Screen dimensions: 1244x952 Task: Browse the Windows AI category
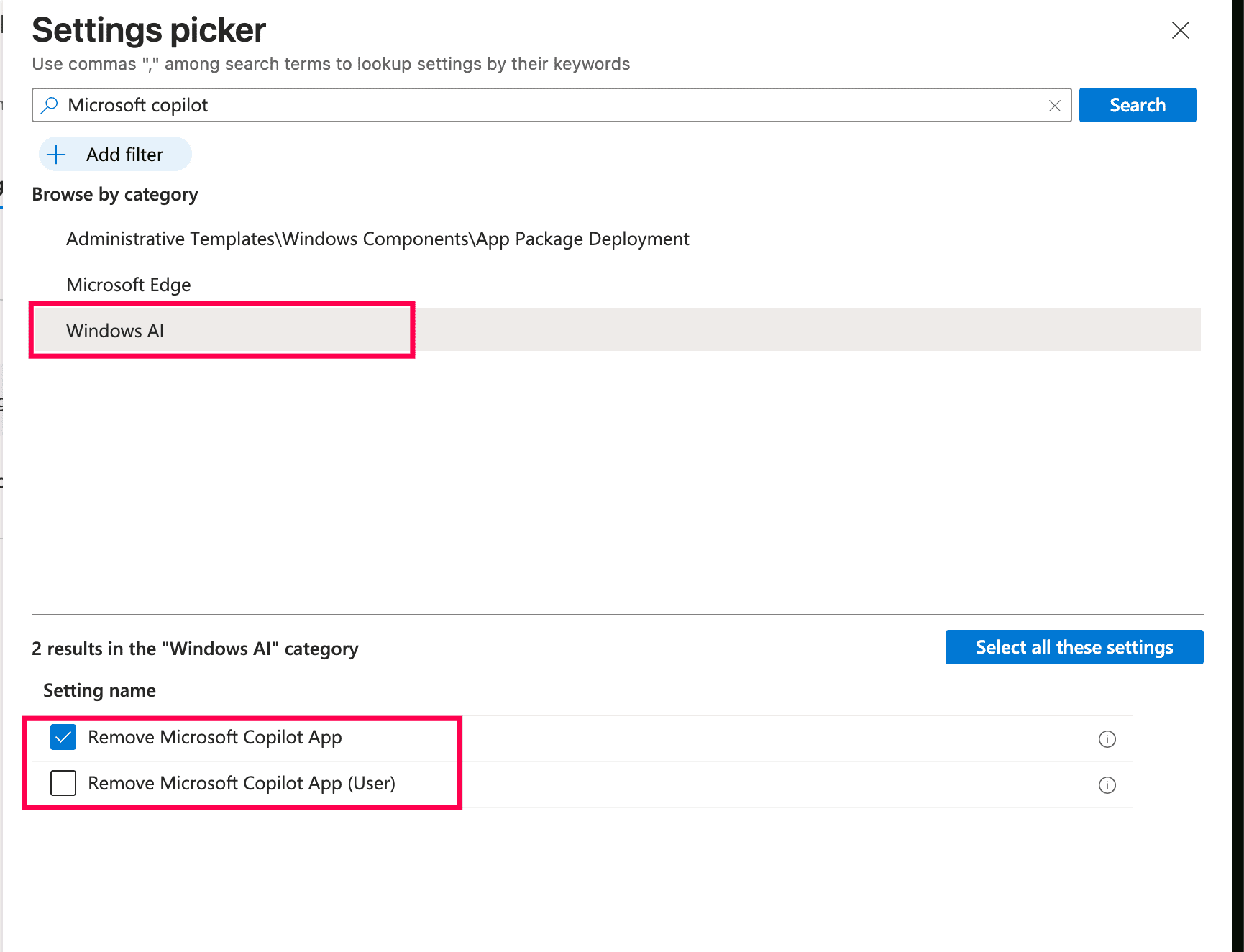pos(114,330)
